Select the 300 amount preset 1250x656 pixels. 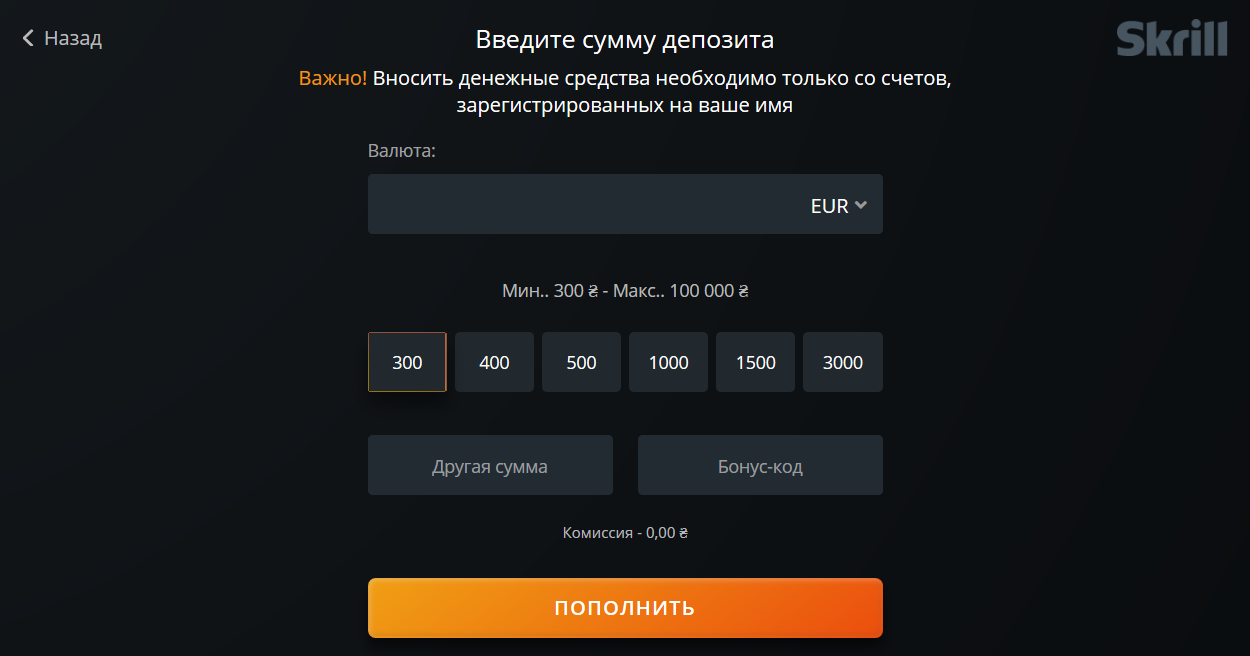point(407,362)
